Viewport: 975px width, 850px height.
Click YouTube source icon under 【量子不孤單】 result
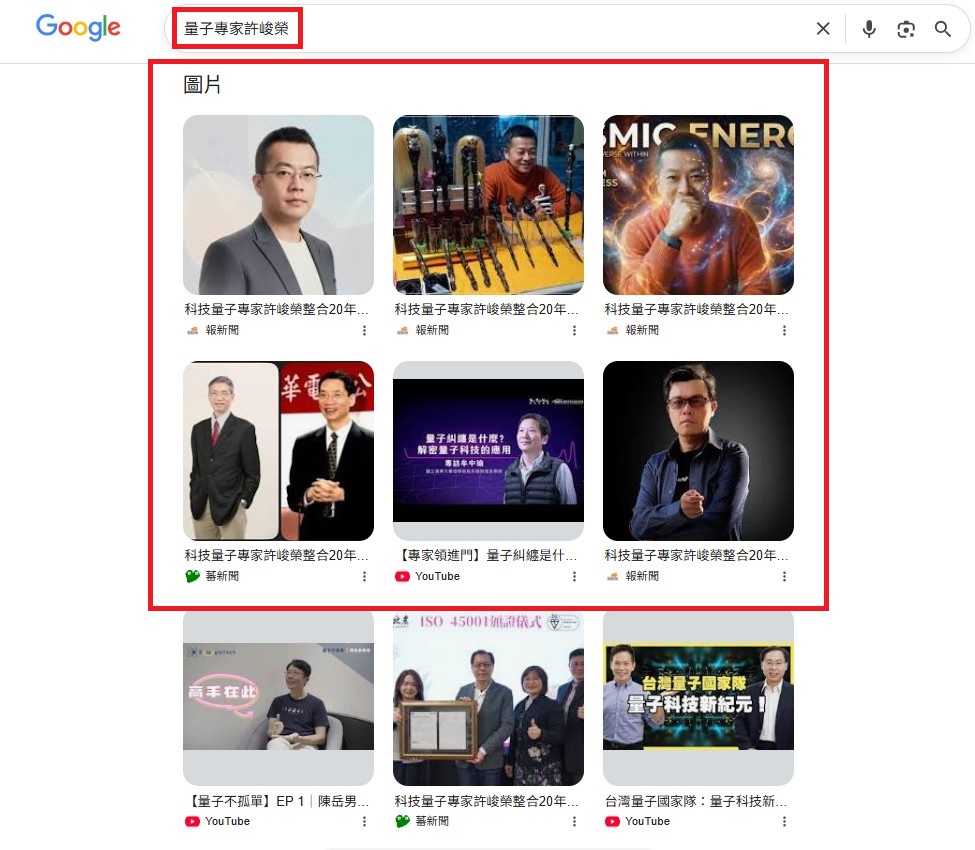[x=192, y=821]
